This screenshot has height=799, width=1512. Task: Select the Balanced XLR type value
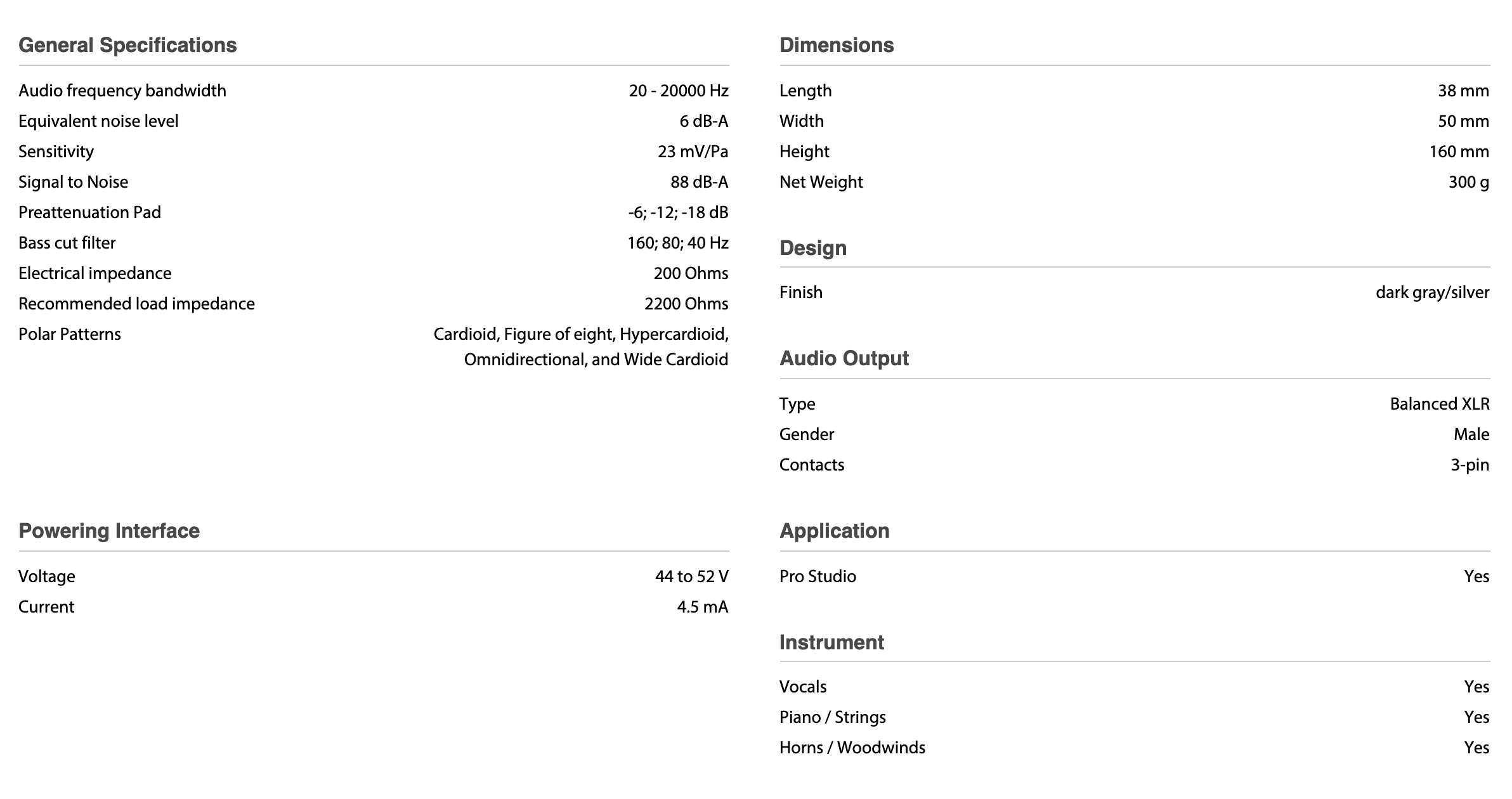(1439, 404)
